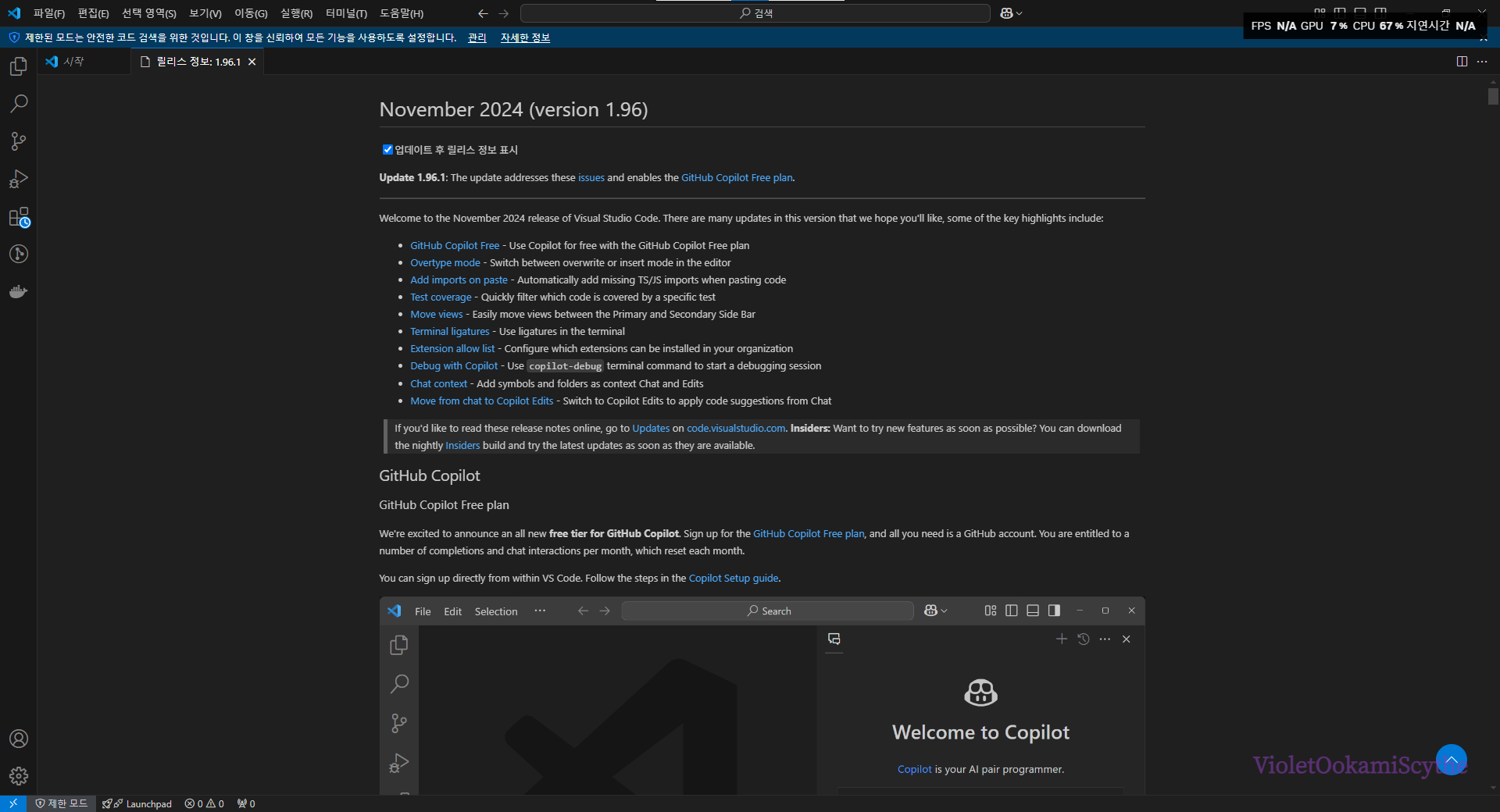Open the Updates link

point(651,429)
